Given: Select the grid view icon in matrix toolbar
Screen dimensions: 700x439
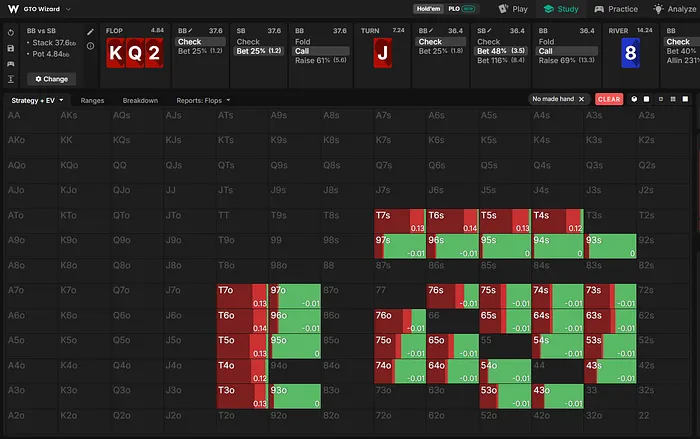Looking at the screenshot, I should pos(673,99).
